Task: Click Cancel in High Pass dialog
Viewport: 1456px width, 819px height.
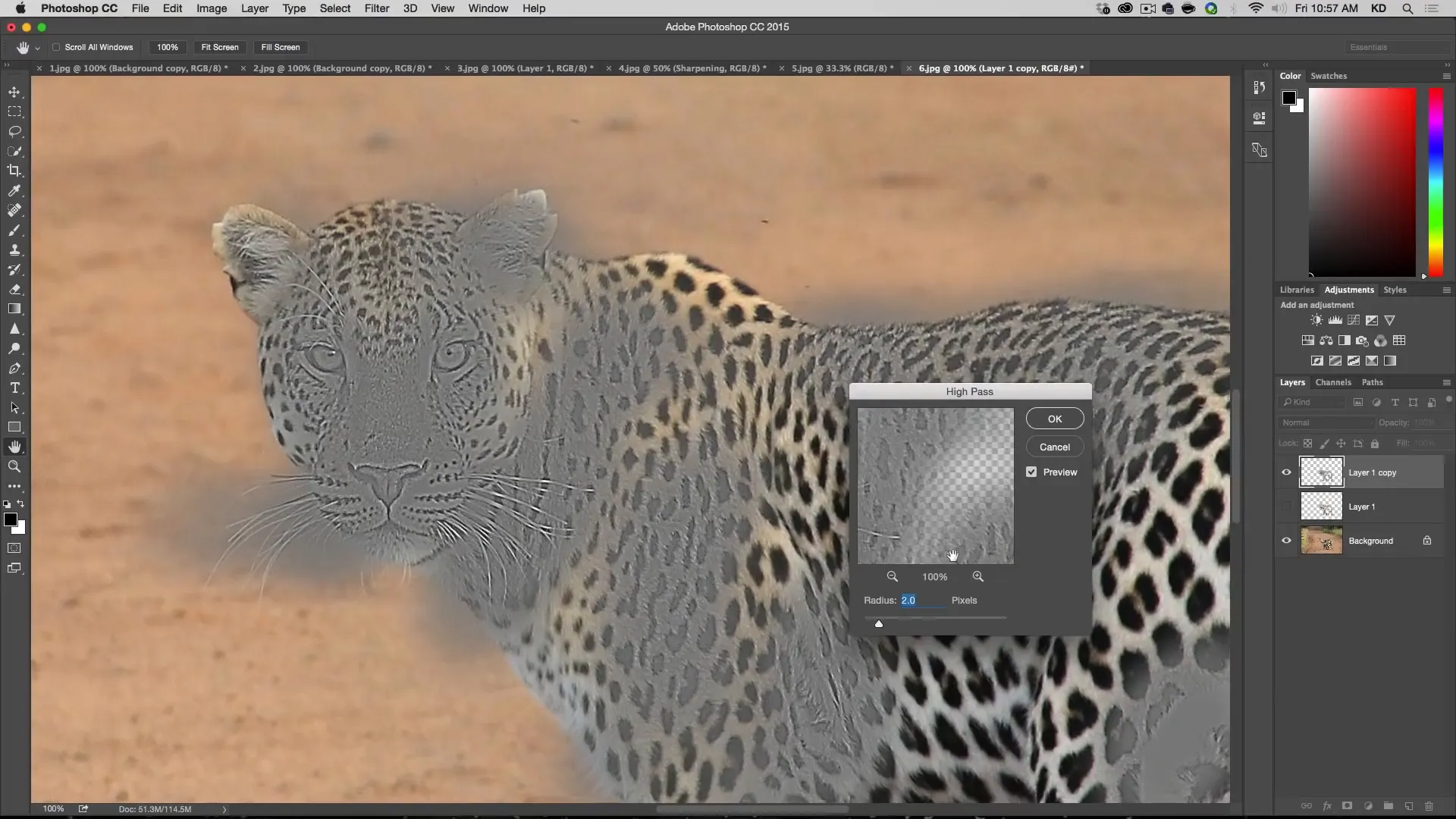Action: 1054,447
